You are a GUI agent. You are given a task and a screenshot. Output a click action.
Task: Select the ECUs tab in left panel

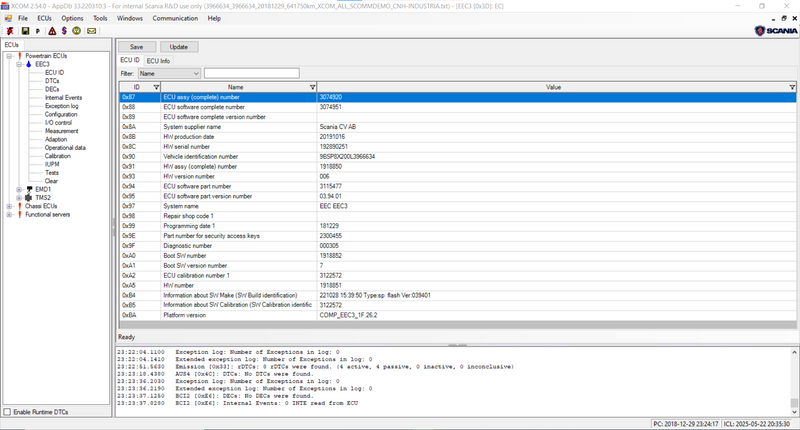[x=12, y=45]
